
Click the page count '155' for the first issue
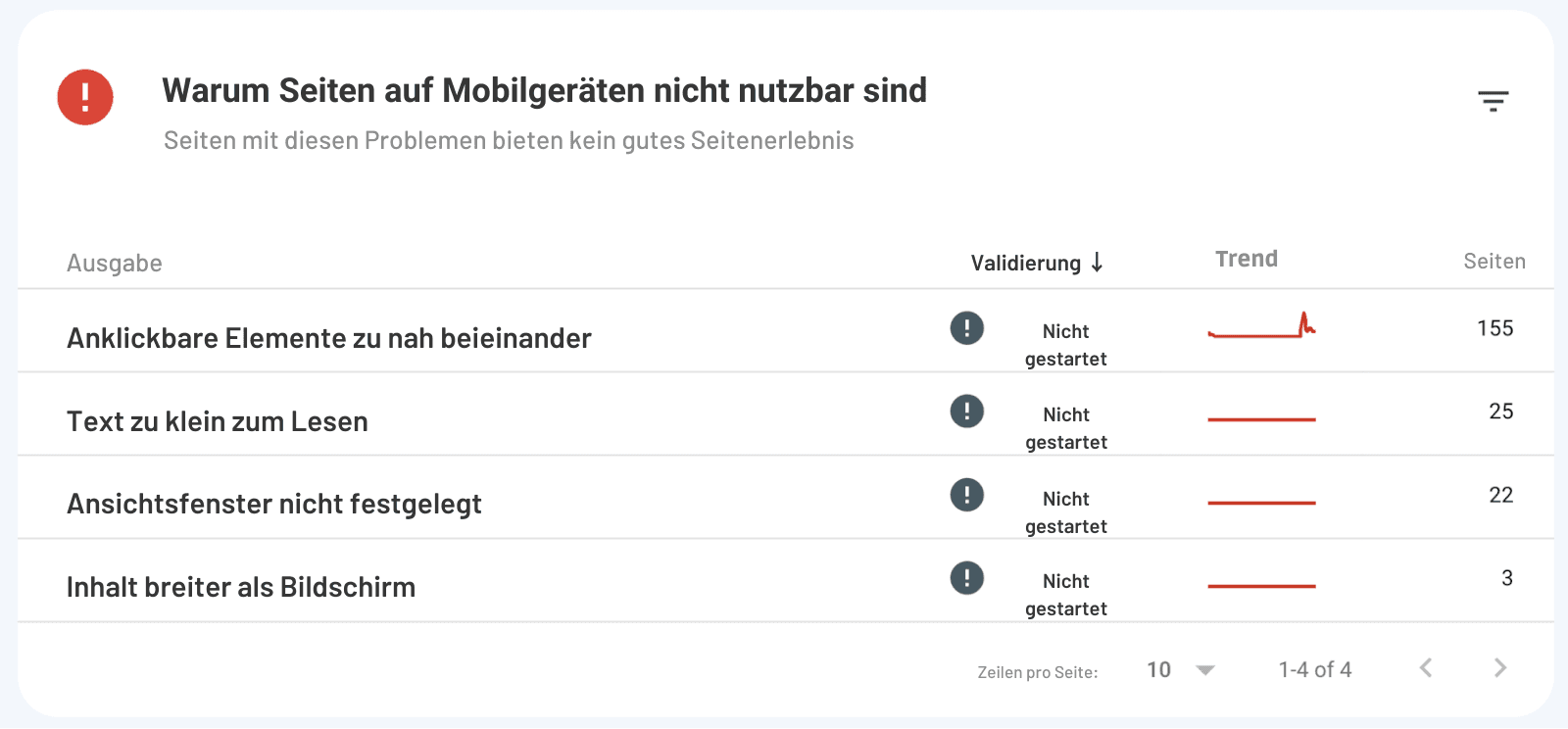click(x=1494, y=328)
